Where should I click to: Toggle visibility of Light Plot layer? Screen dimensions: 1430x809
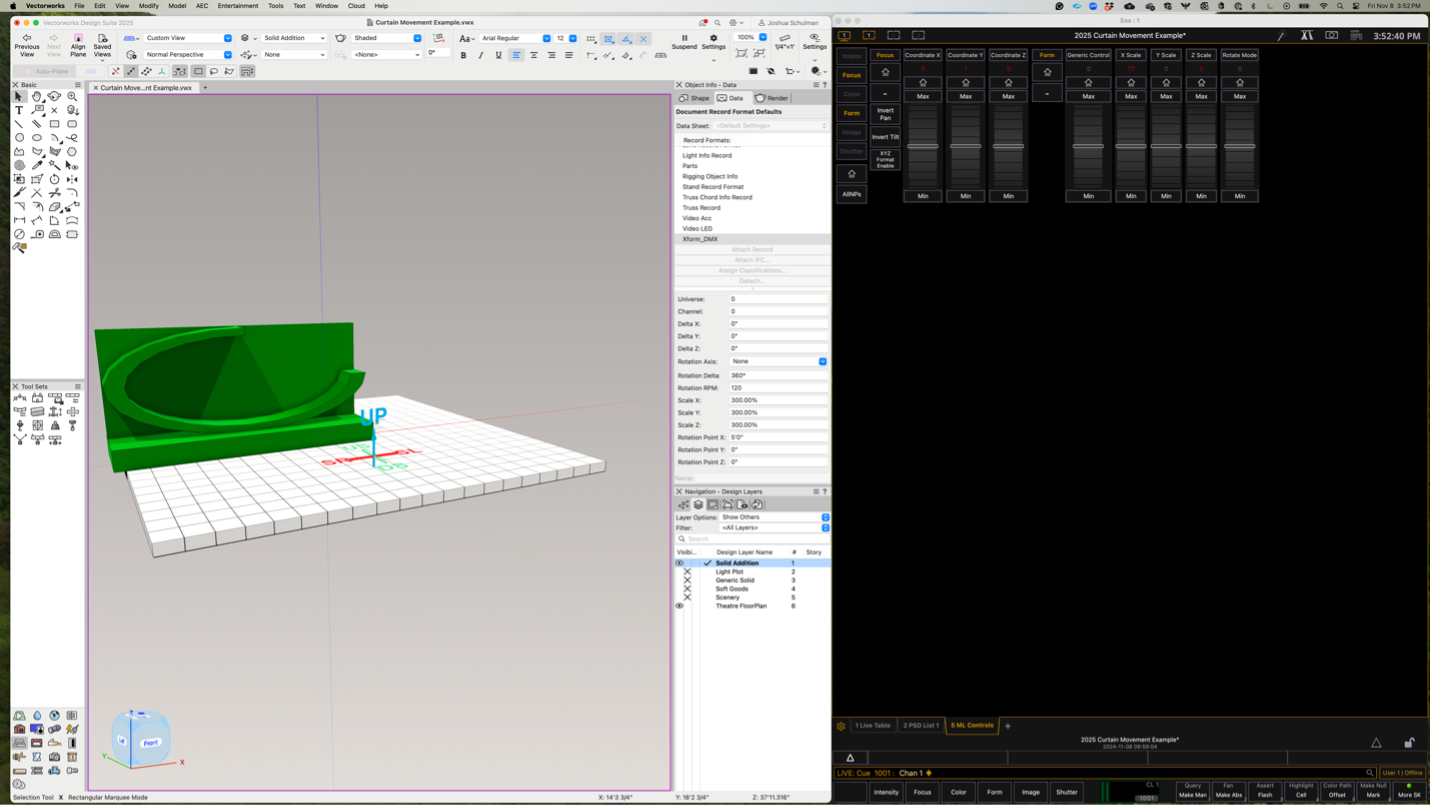(687, 572)
